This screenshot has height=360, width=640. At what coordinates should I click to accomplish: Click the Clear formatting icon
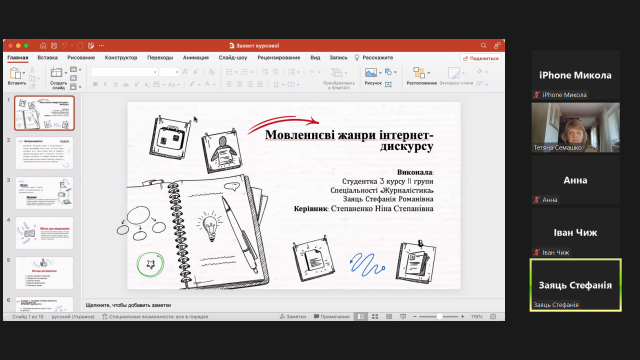(x=211, y=72)
